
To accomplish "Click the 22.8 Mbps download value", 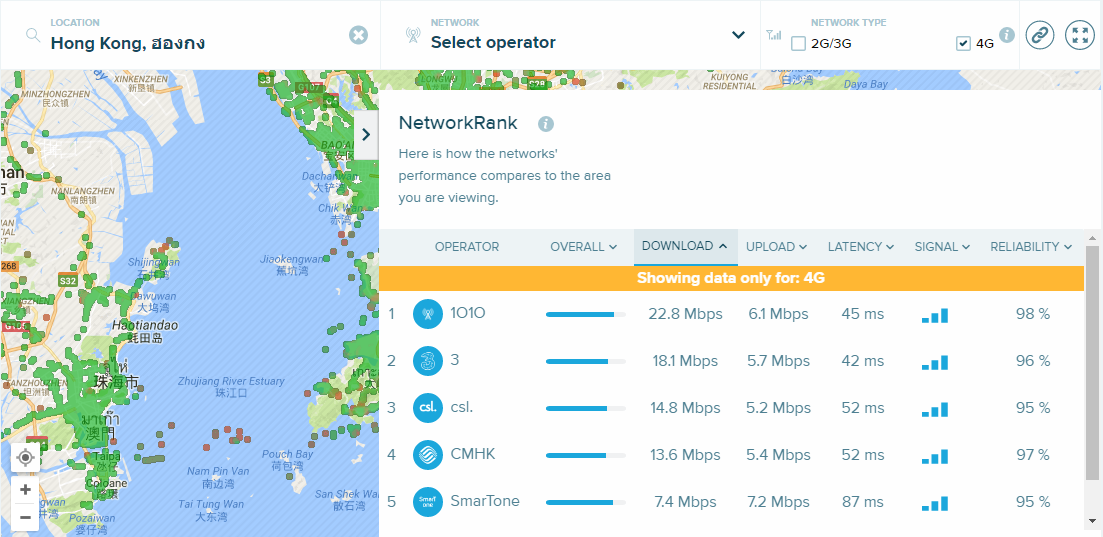I will click(685, 314).
